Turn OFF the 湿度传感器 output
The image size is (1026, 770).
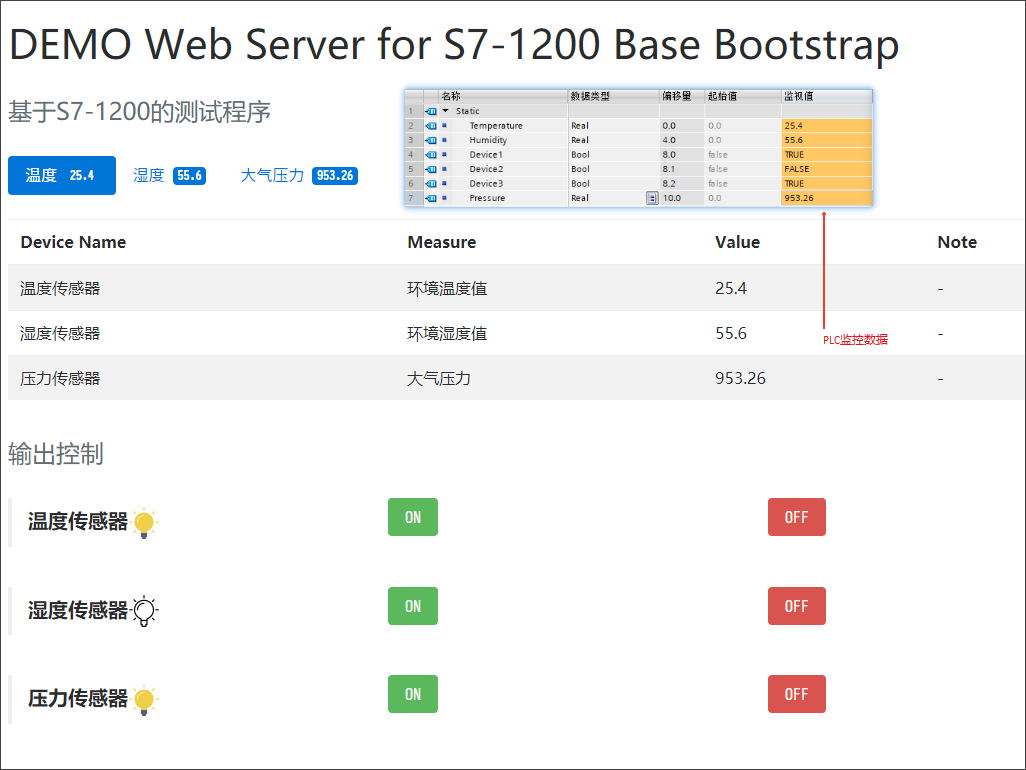coord(796,606)
